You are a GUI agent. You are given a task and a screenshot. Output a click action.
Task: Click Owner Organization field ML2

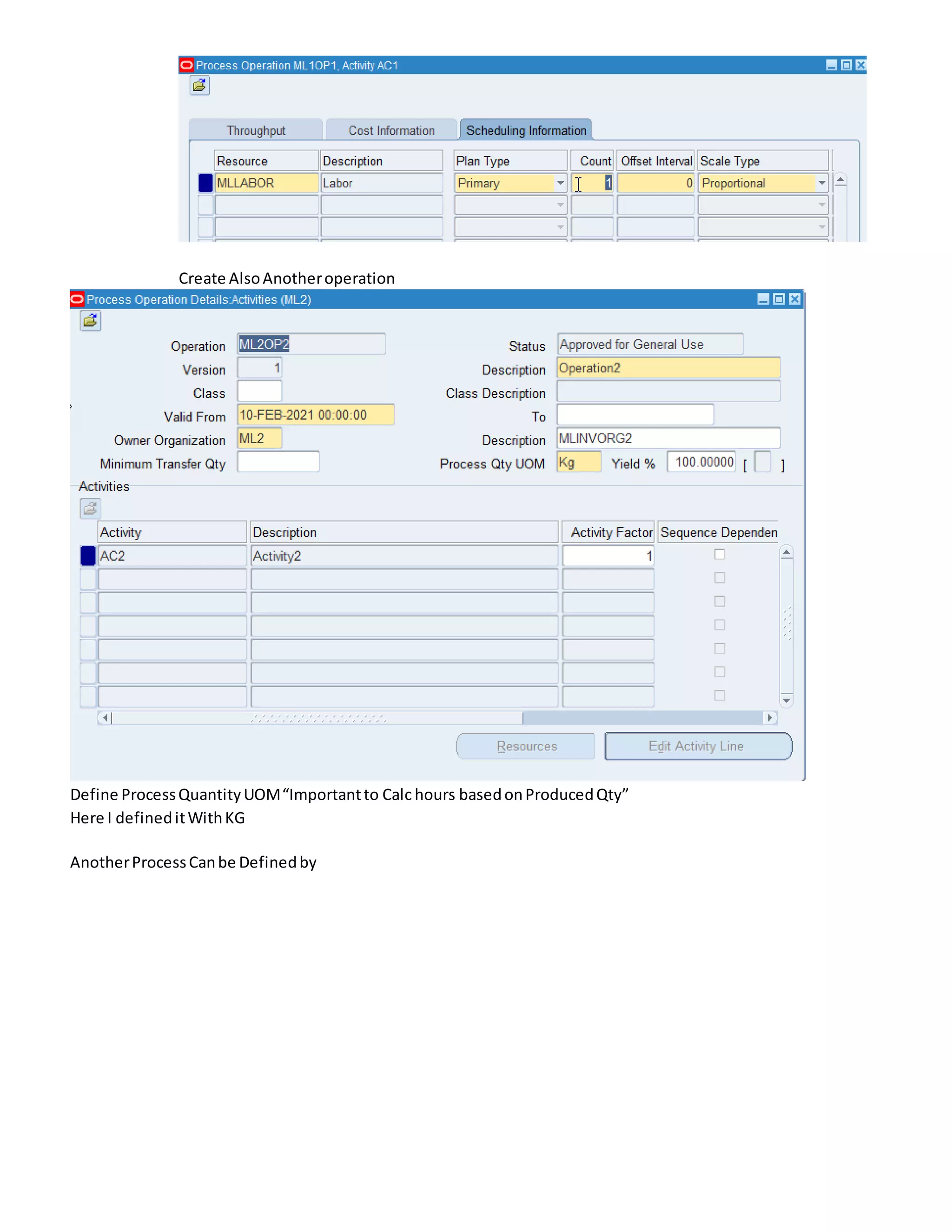(x=259, y=438)
